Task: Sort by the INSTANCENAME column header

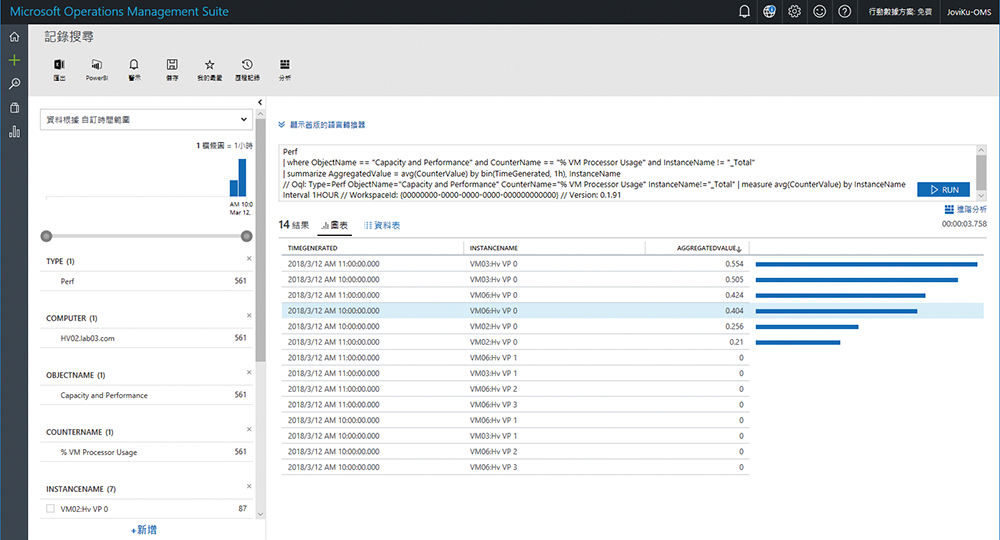Action: point(494,248)
